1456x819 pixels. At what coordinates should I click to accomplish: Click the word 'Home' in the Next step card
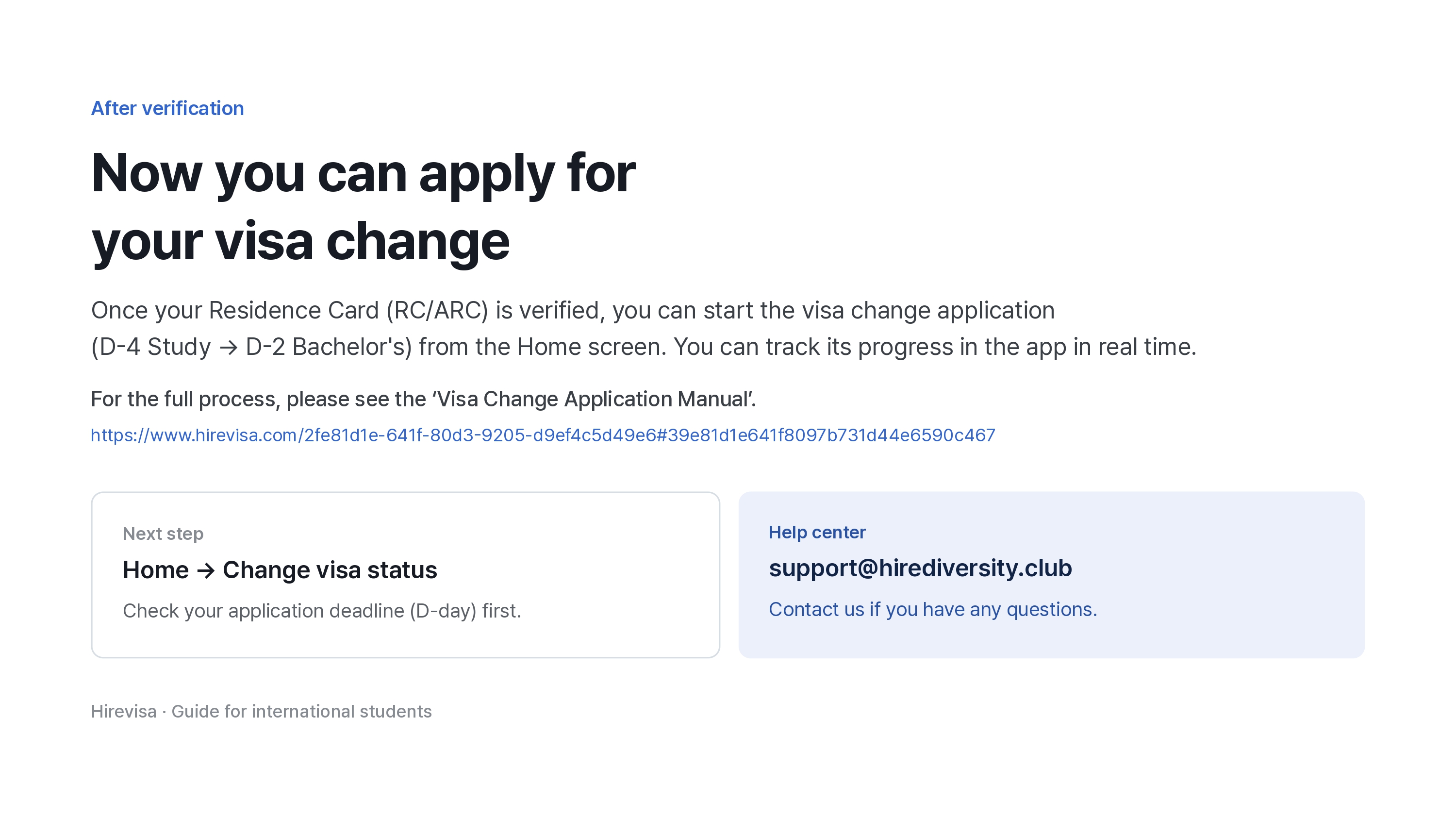[x=155, y=570]
